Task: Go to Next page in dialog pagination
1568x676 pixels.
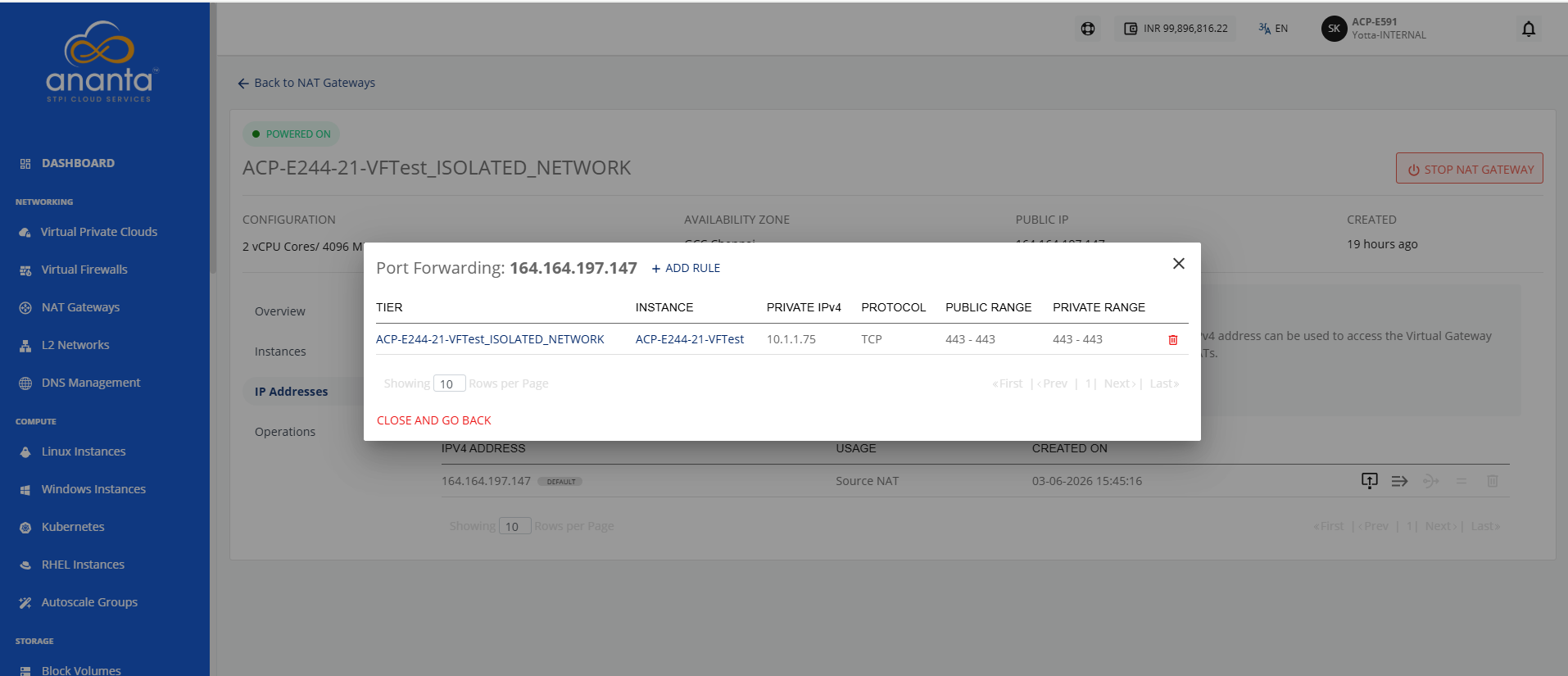Action: point(1119,383)
